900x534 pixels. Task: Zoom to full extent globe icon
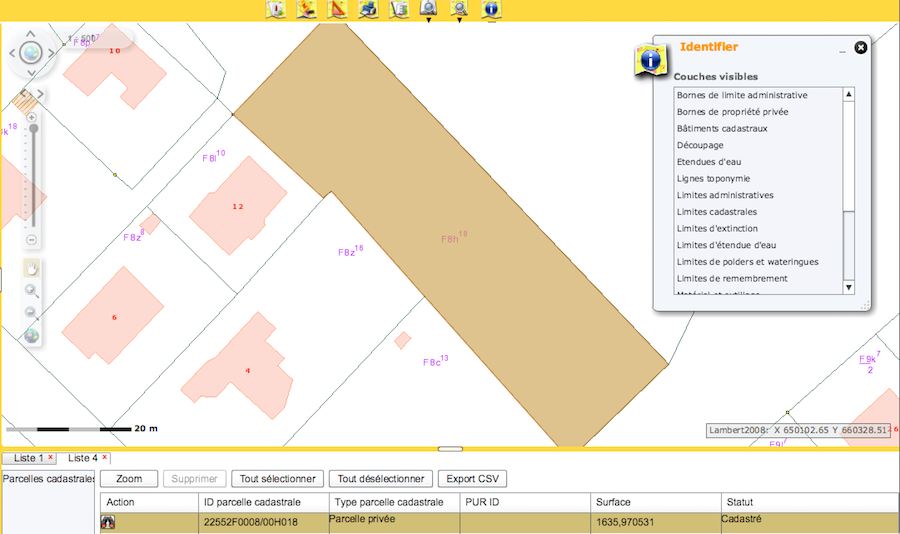[x=32, y=335]
